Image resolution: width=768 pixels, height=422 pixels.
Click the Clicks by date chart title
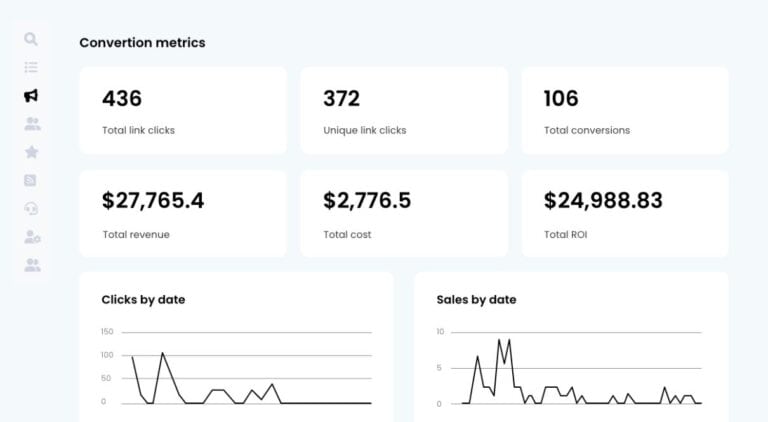(143, 300)
